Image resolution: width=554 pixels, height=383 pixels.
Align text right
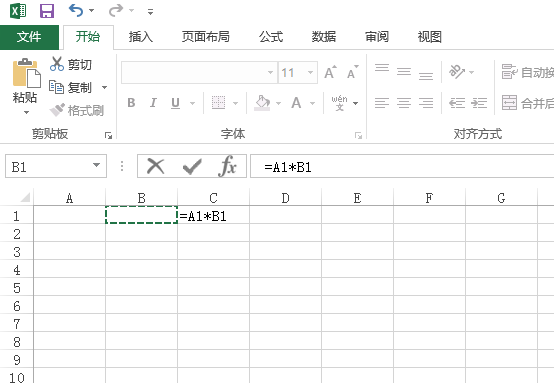pyautogui.click(x=426, y=103)
